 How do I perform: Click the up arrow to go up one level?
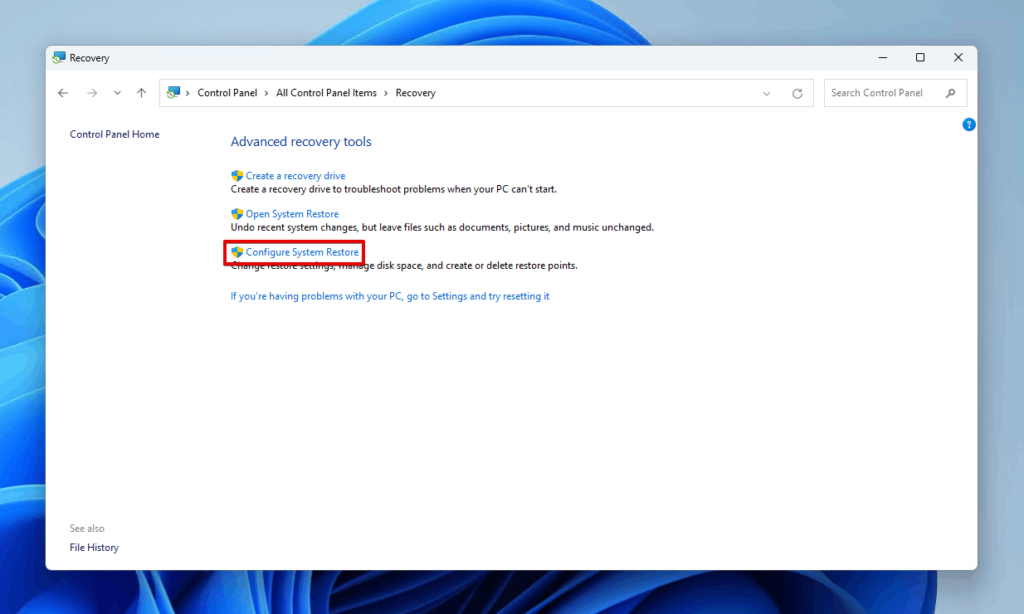tap(141, 92)
